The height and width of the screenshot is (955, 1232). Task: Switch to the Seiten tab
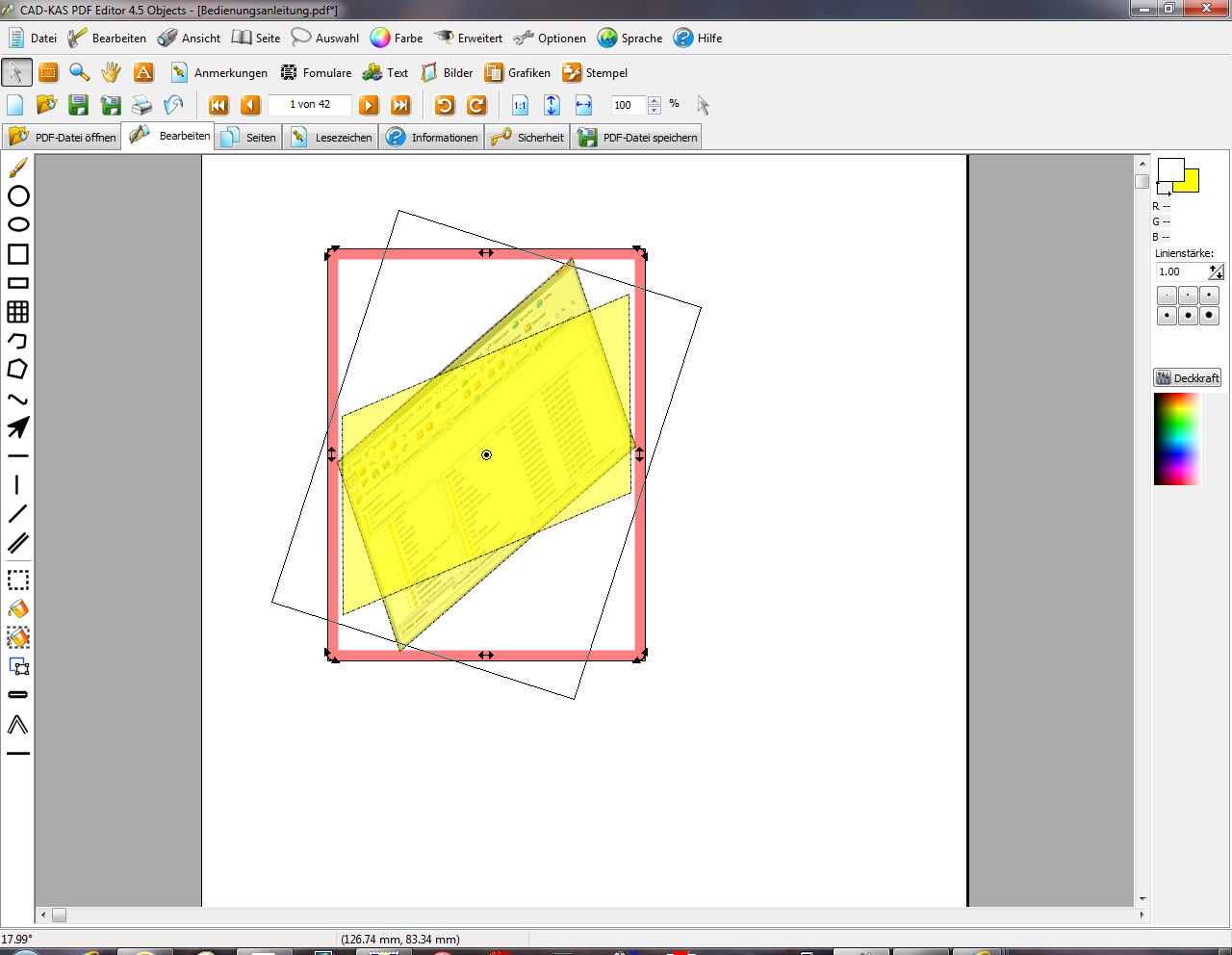pos(249,138)
